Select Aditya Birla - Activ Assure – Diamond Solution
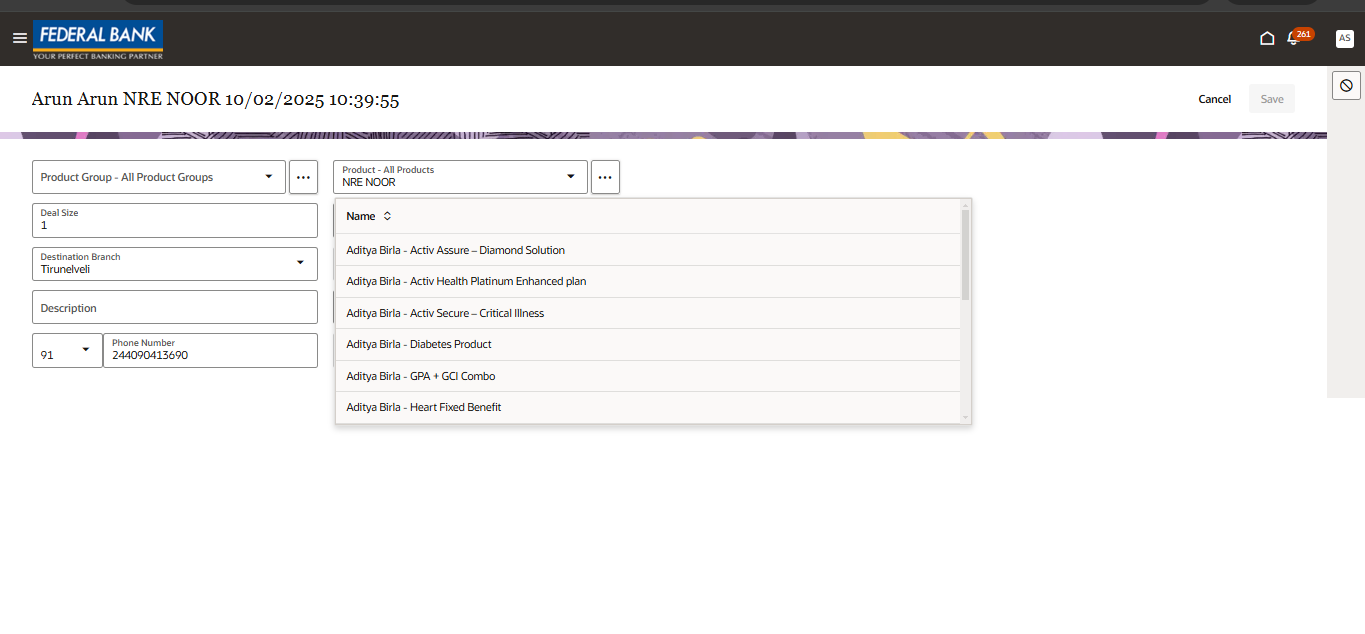The image size is (1365, 634). (x=648, y=250)
